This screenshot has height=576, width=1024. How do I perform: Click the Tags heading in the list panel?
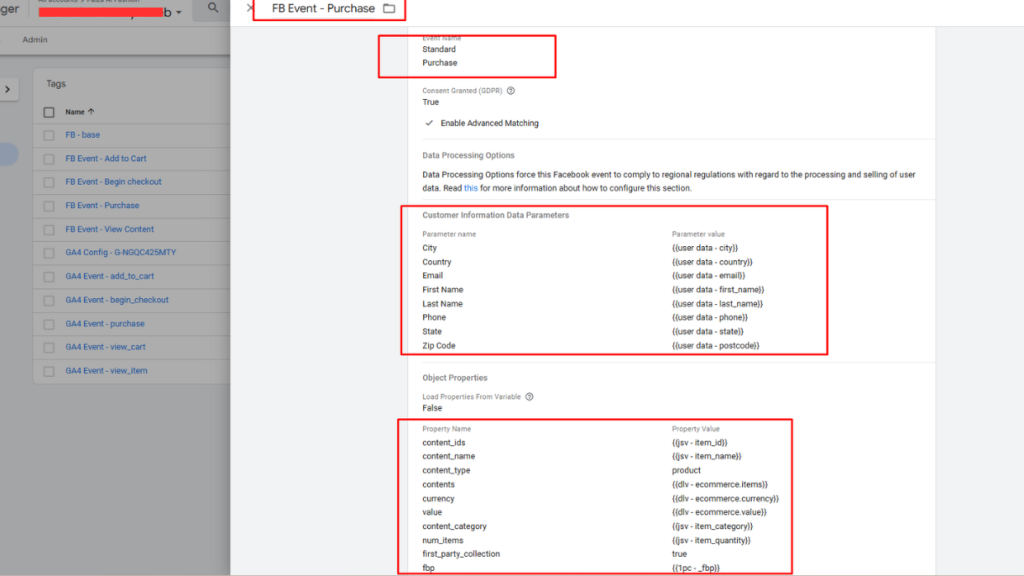click(56, 84)
